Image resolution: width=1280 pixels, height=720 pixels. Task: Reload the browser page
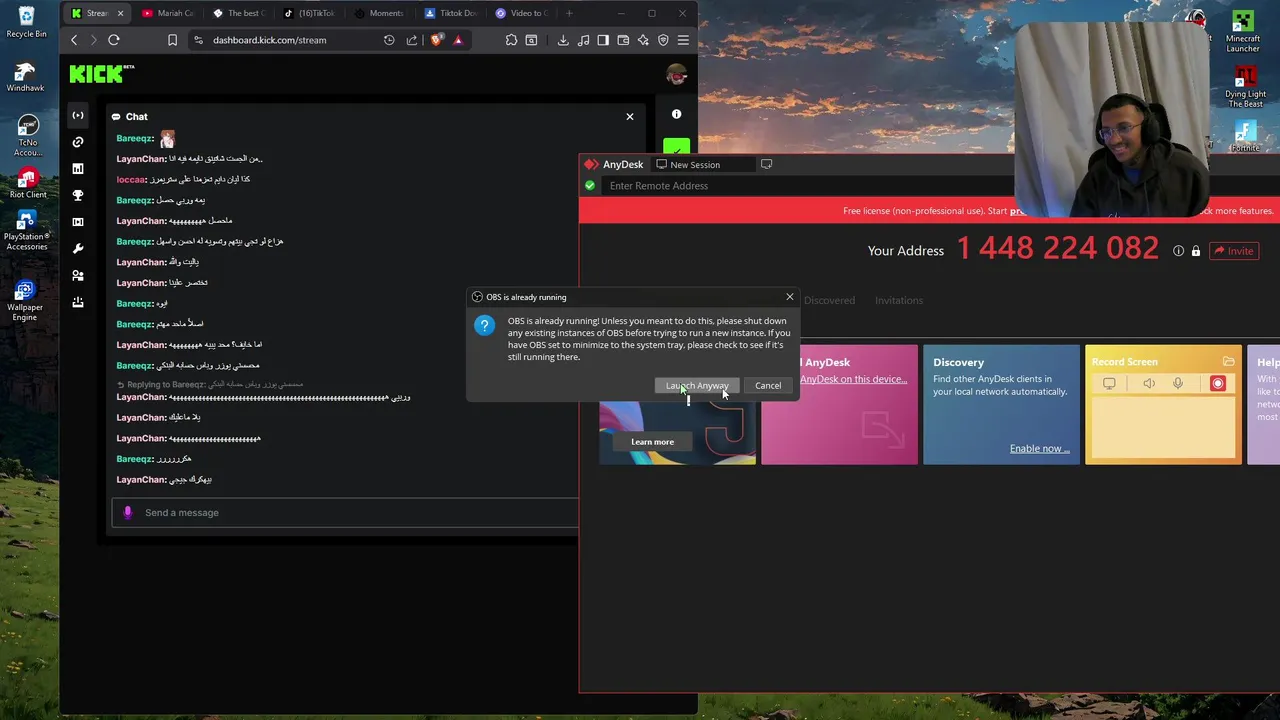pos(114,40)
